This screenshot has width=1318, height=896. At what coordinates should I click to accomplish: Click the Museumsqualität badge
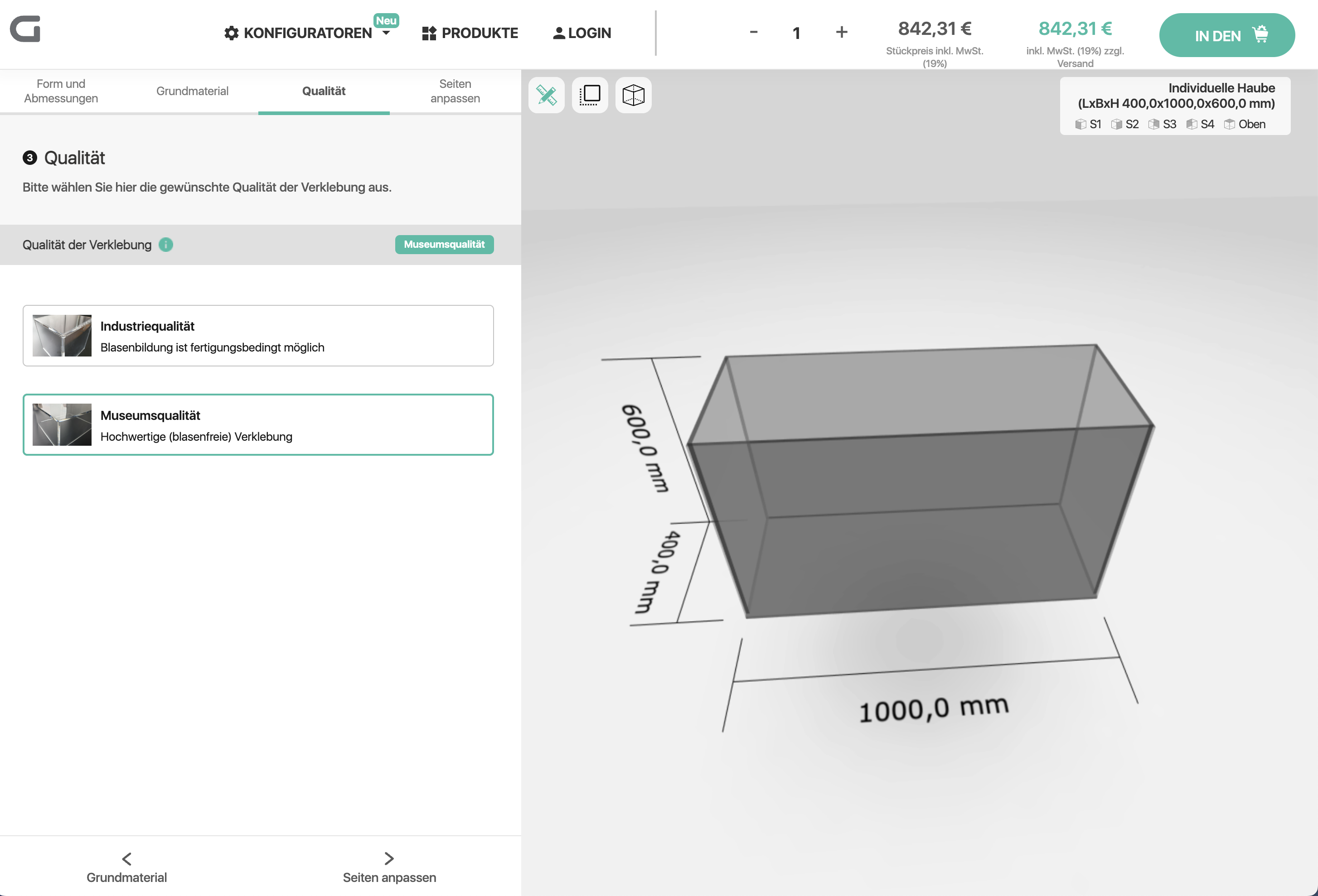tap(444, 244)
